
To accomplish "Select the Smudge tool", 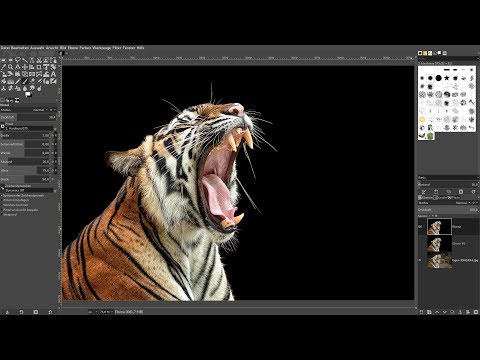I will pyautogui.click(x=32, y=88).
